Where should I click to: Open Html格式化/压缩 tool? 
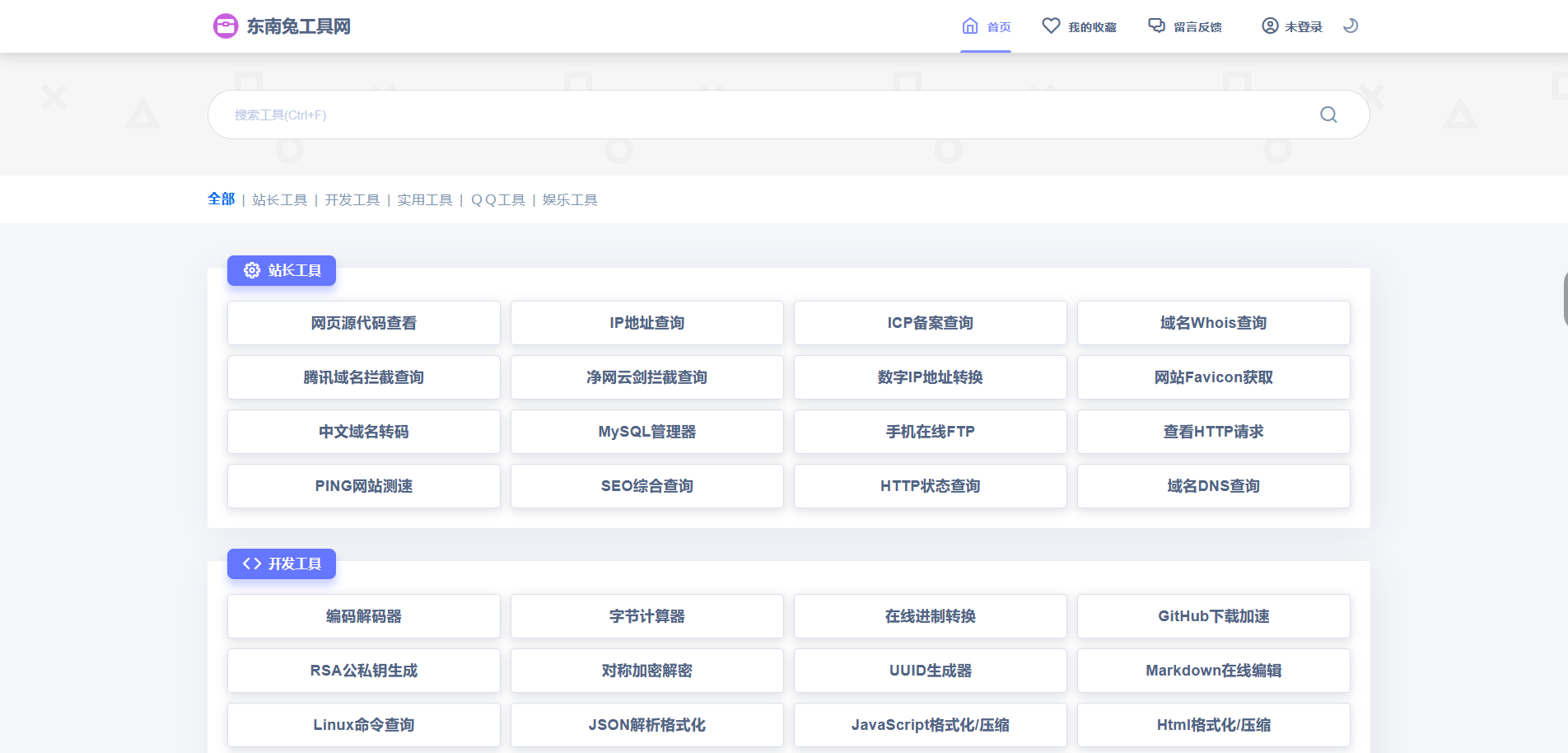tap(1214, 725)
